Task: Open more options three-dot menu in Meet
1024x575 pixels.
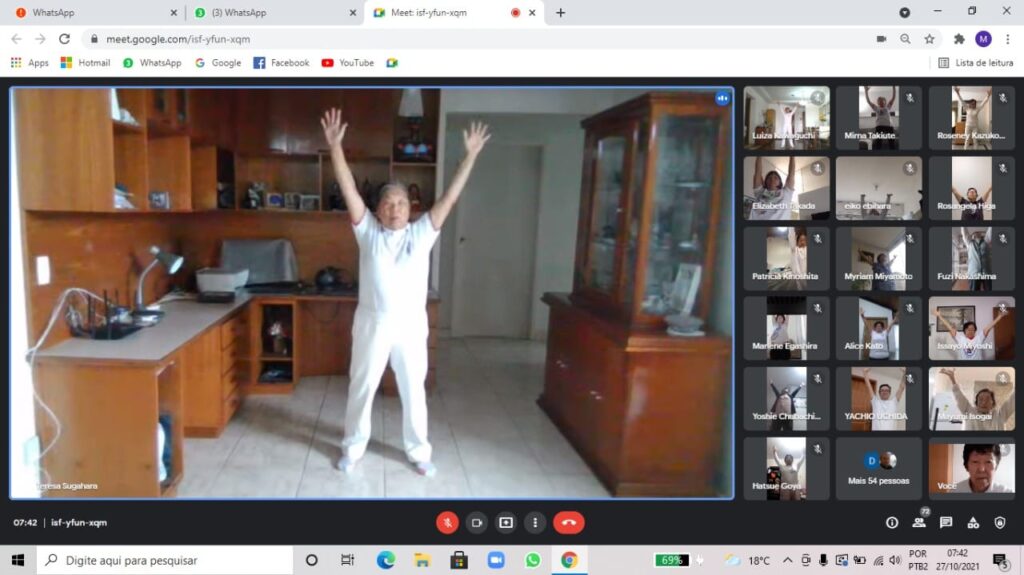Action: [x=536, y=522]
